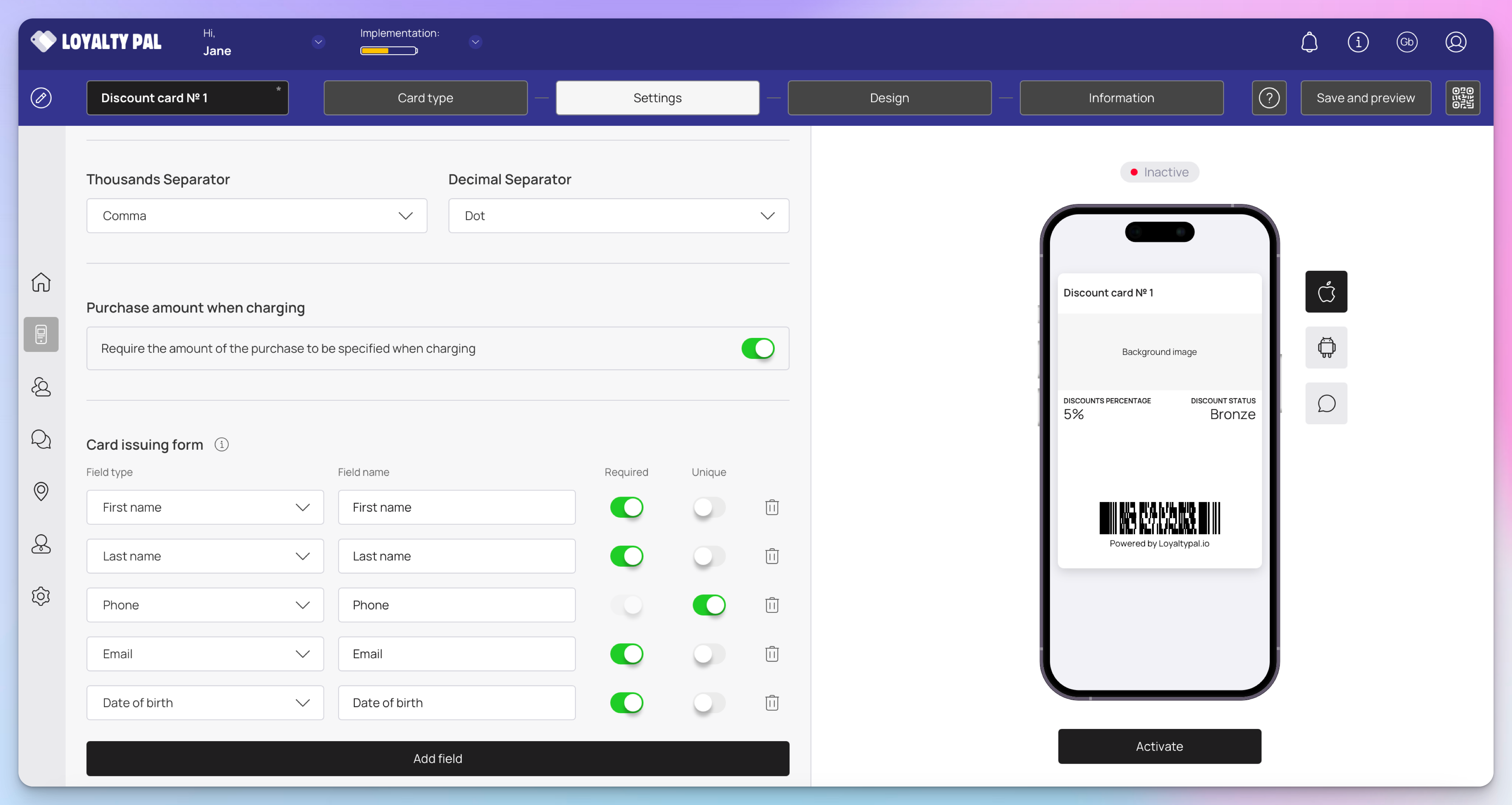Open the Card type tab

(x=425, y=98)
